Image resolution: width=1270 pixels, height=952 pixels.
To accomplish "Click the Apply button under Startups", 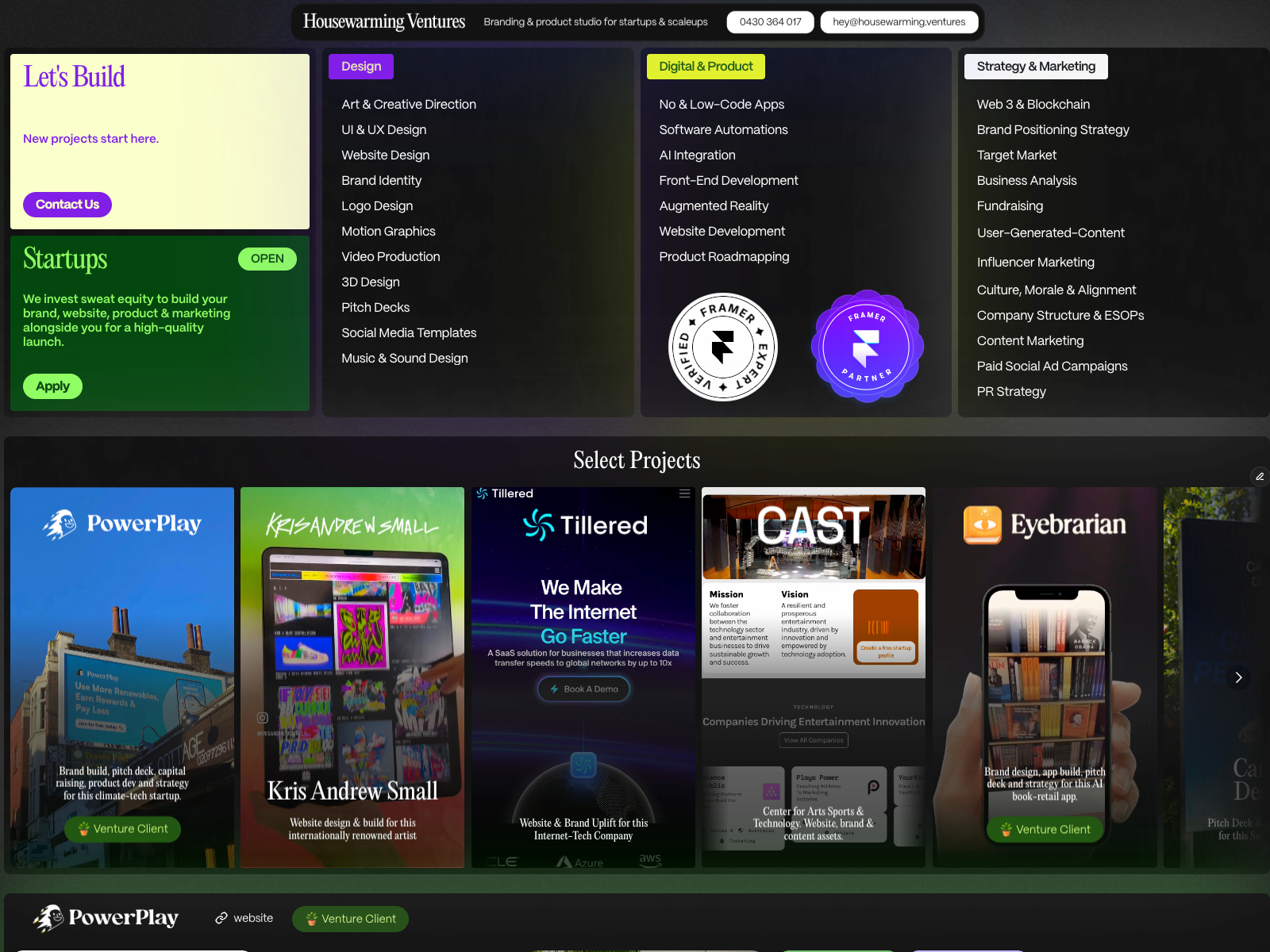I will [52, 386].
